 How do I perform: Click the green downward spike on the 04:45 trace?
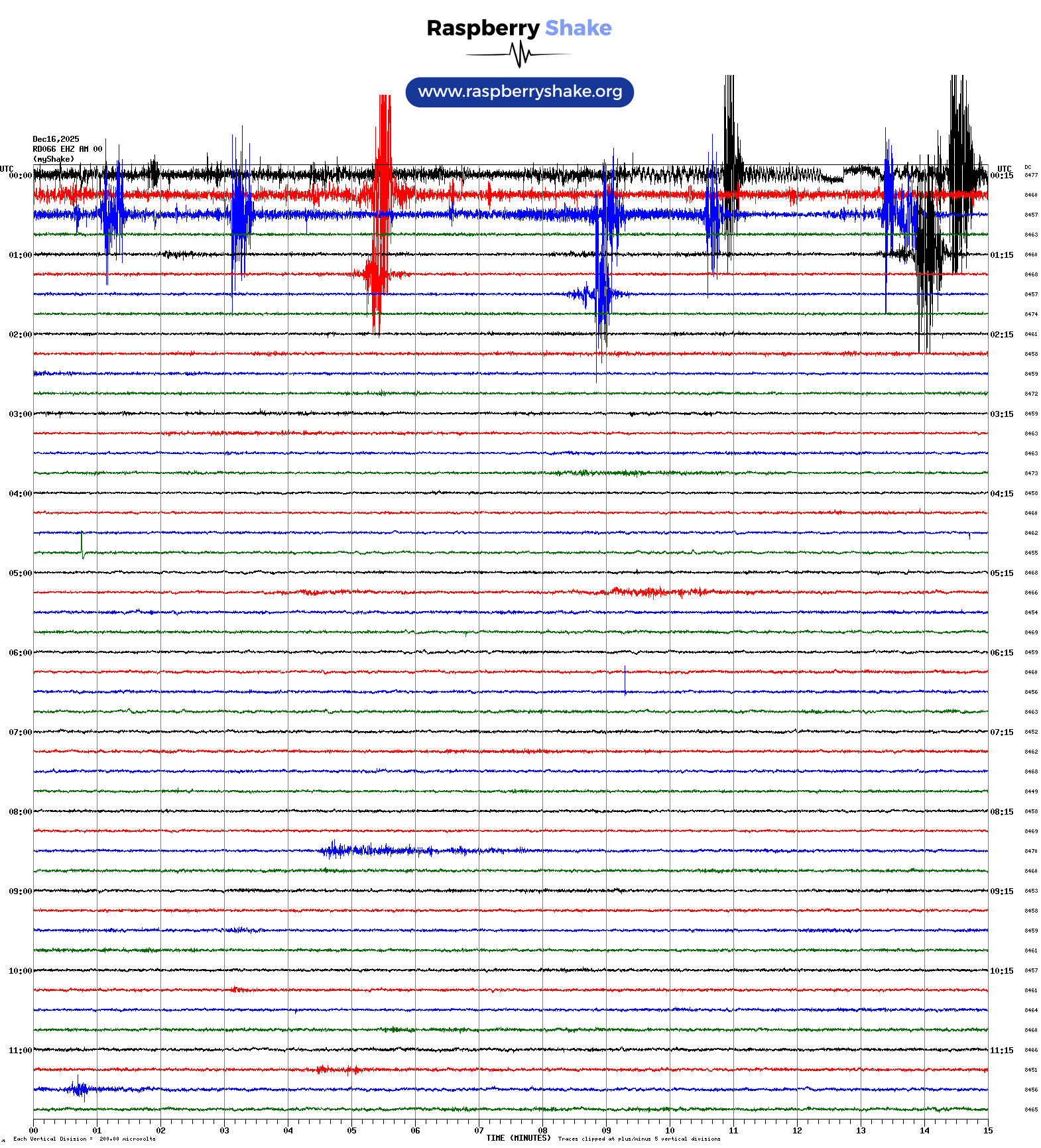pyautogui.click(x=82, y=545)
